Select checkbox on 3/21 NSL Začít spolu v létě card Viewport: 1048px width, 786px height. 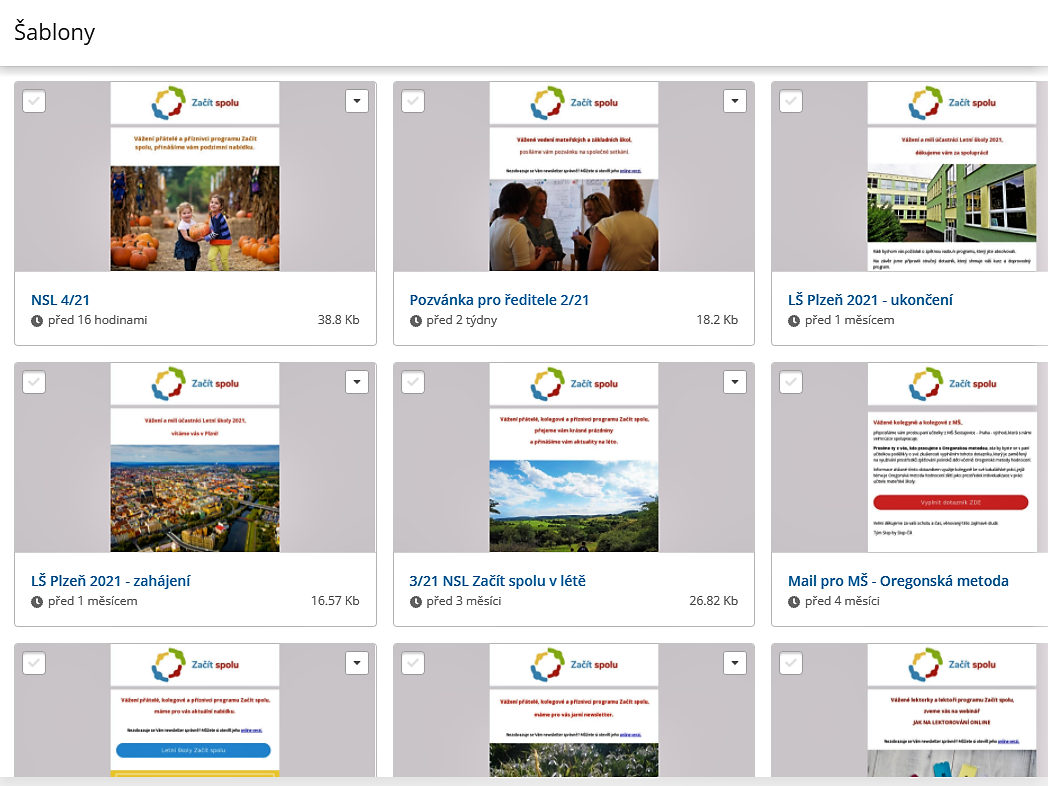tap(413, 382)
